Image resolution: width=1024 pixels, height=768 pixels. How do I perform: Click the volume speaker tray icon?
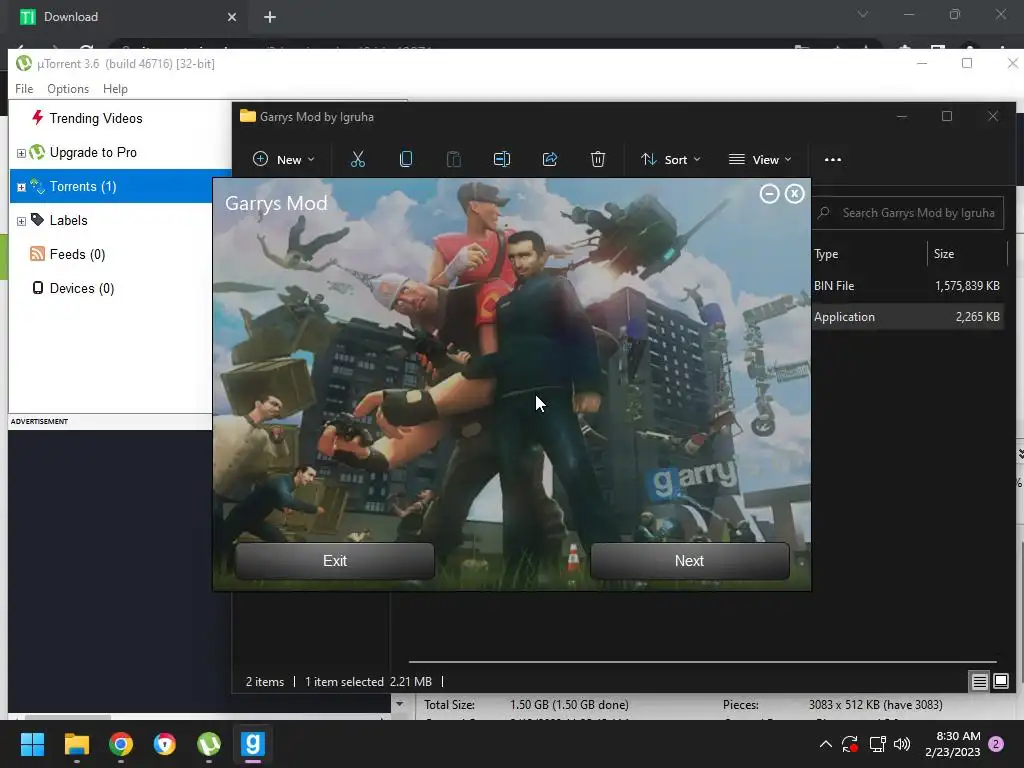tap(902, 744)
